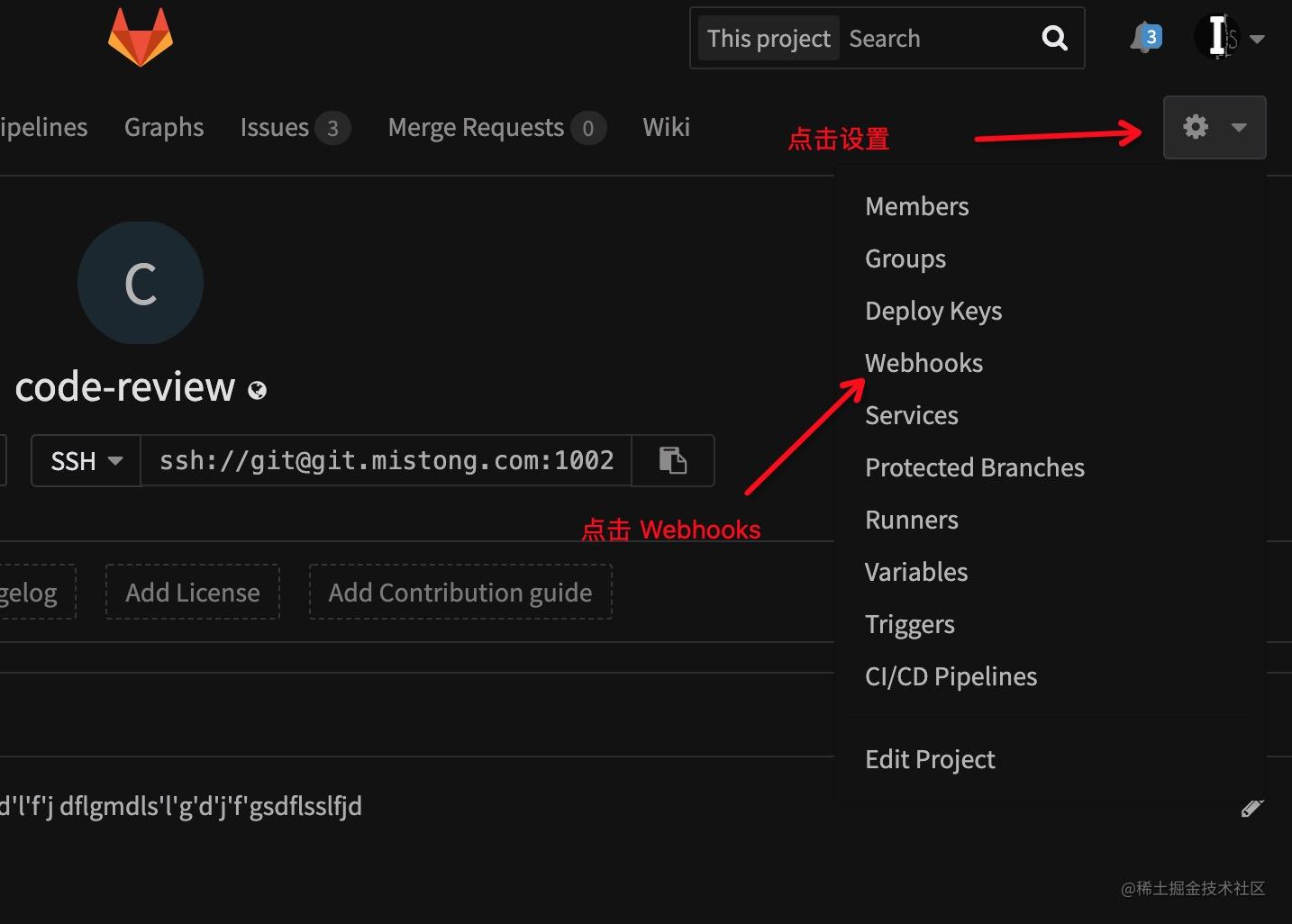
Task: Select Protected Branches menu entry
Action: [975, 467]
